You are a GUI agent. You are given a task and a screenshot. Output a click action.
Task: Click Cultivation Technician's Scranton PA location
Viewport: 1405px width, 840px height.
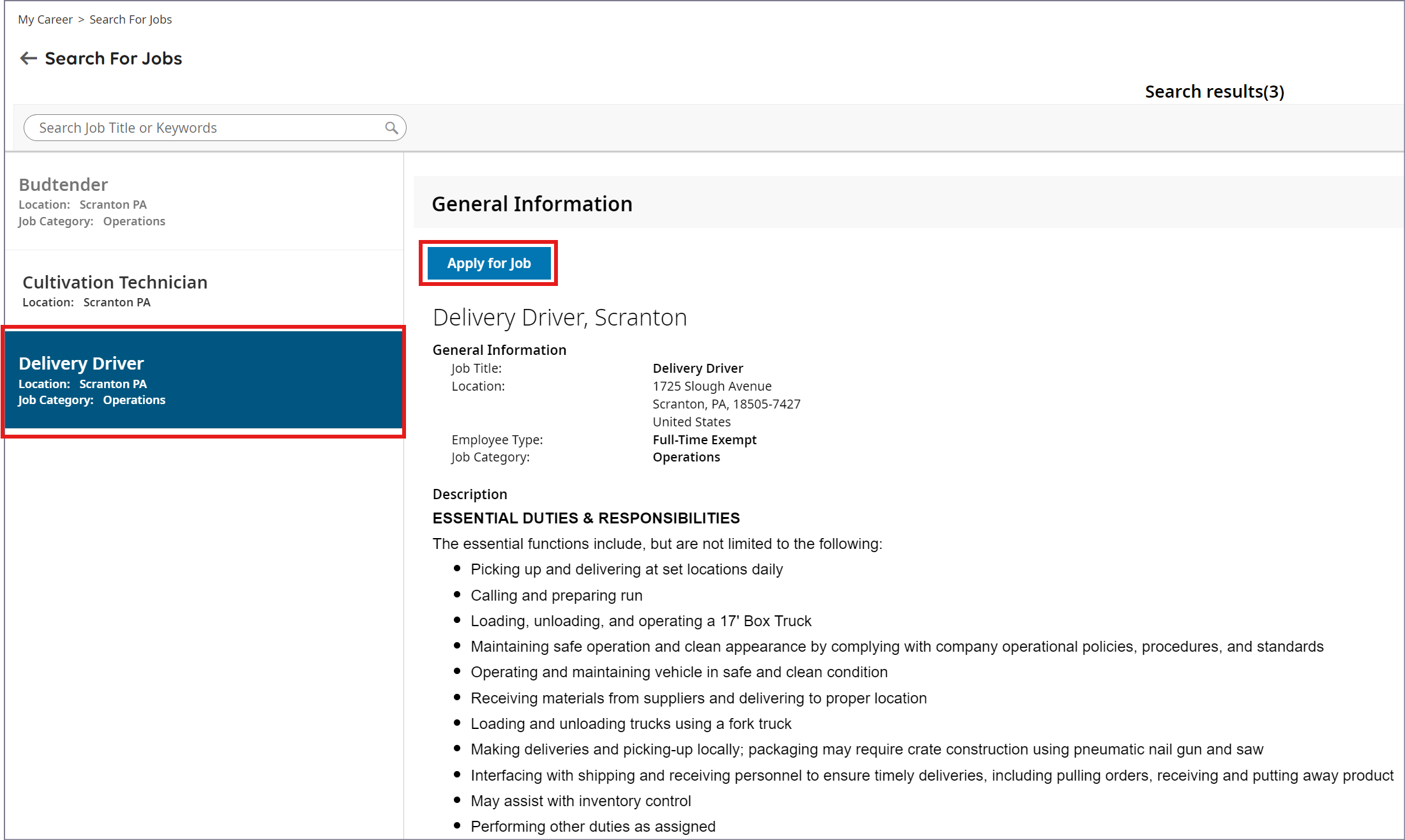click(x=117, y=303)
